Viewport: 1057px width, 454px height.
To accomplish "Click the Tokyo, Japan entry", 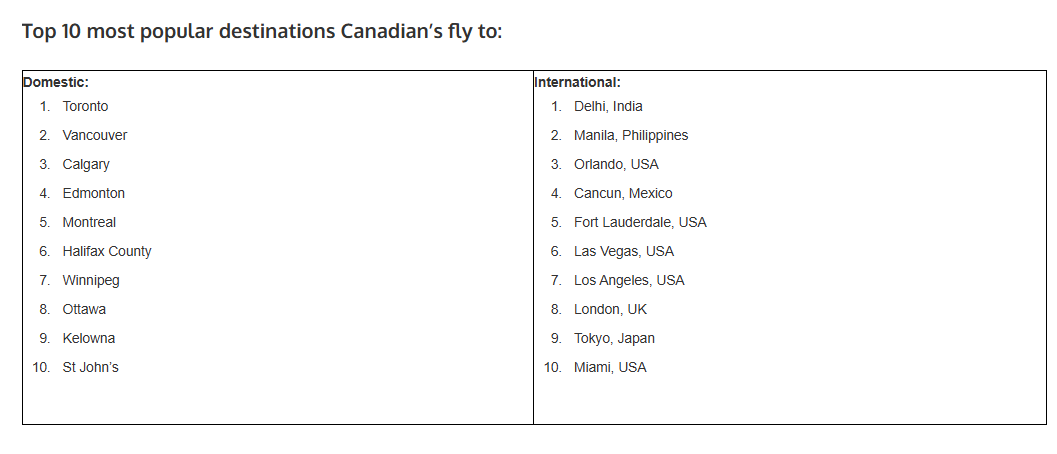I will point(614,338).
